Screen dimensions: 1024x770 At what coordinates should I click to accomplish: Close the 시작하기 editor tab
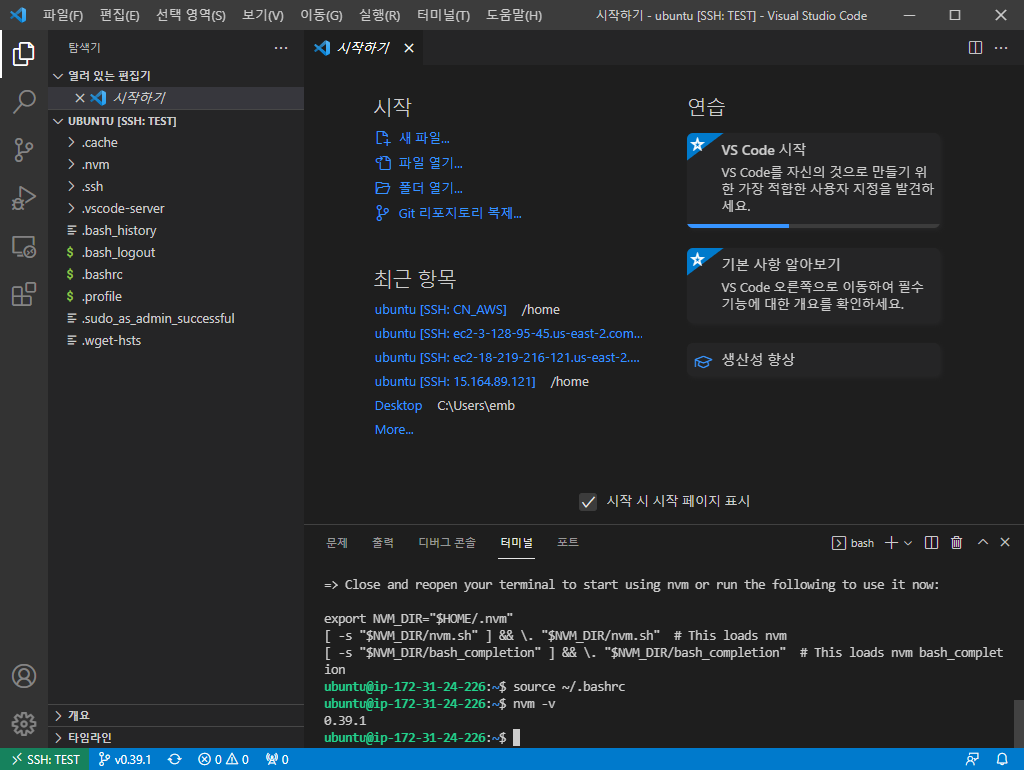pyautogui.click(x=409, y=48)
